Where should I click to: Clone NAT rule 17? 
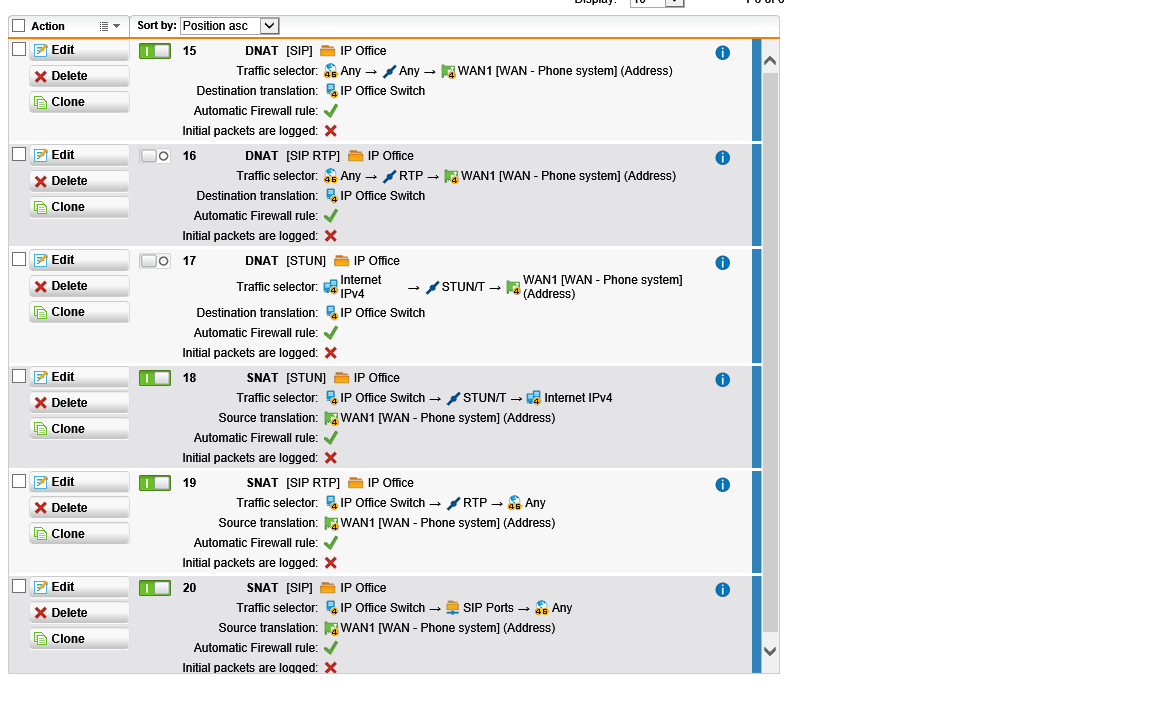(79, 312)
